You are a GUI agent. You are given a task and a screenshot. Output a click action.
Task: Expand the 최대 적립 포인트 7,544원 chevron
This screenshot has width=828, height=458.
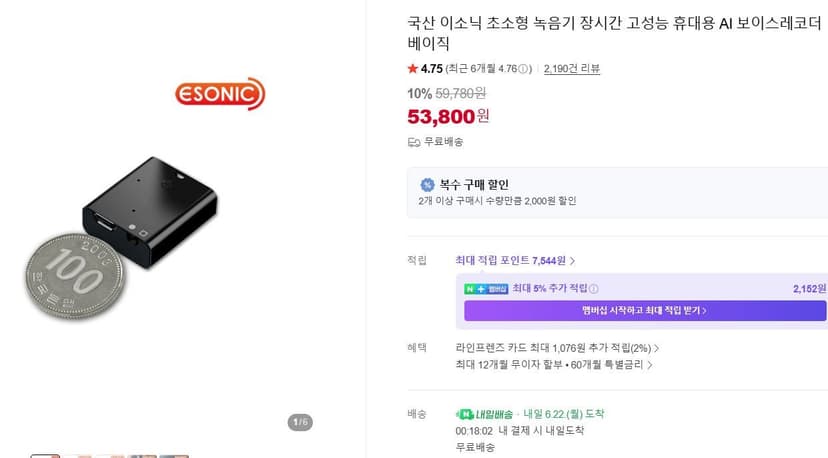point(572,261)
